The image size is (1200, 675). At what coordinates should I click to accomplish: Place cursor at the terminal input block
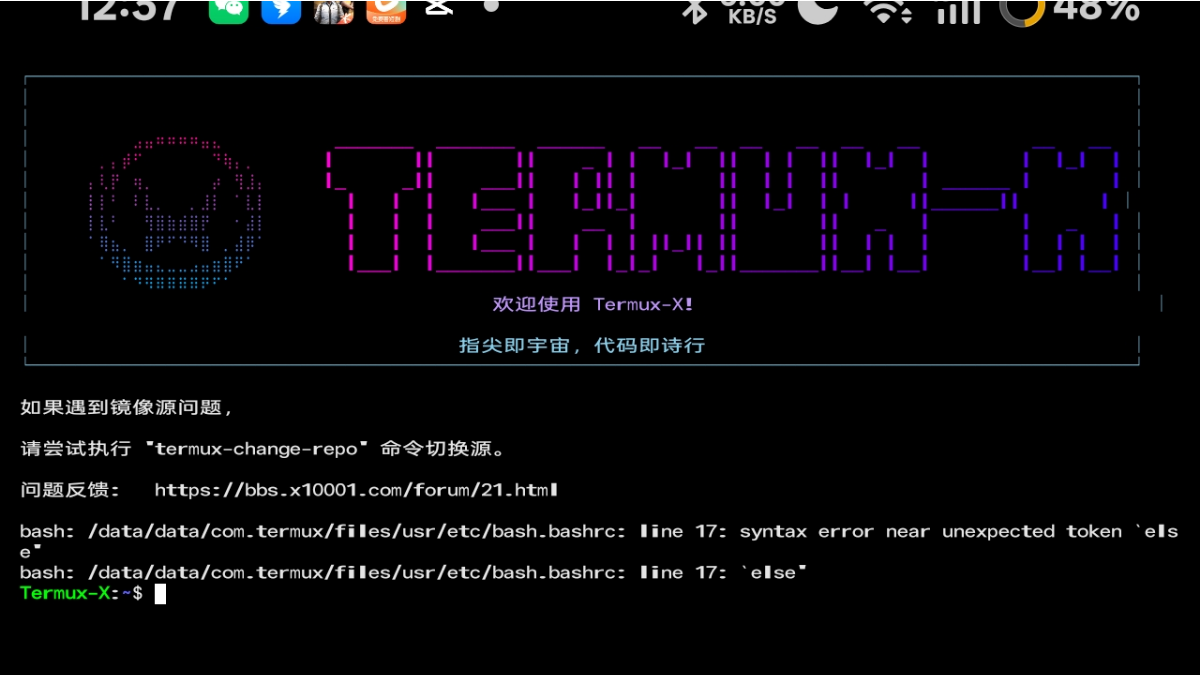tap(160, 594)
